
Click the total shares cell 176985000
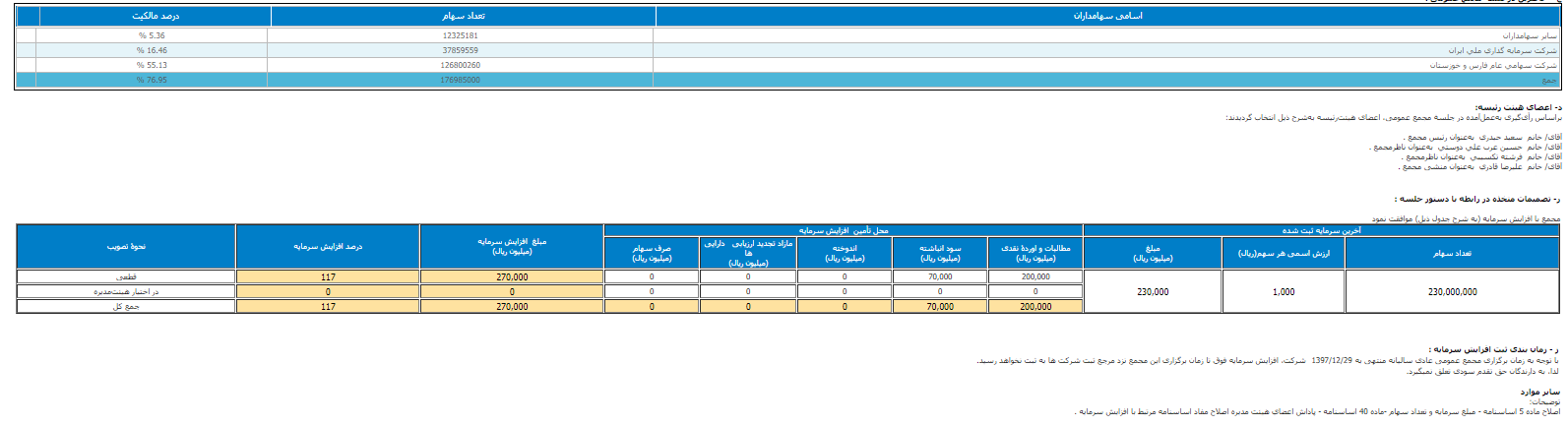pyautogui.click(x=461, y=80)
